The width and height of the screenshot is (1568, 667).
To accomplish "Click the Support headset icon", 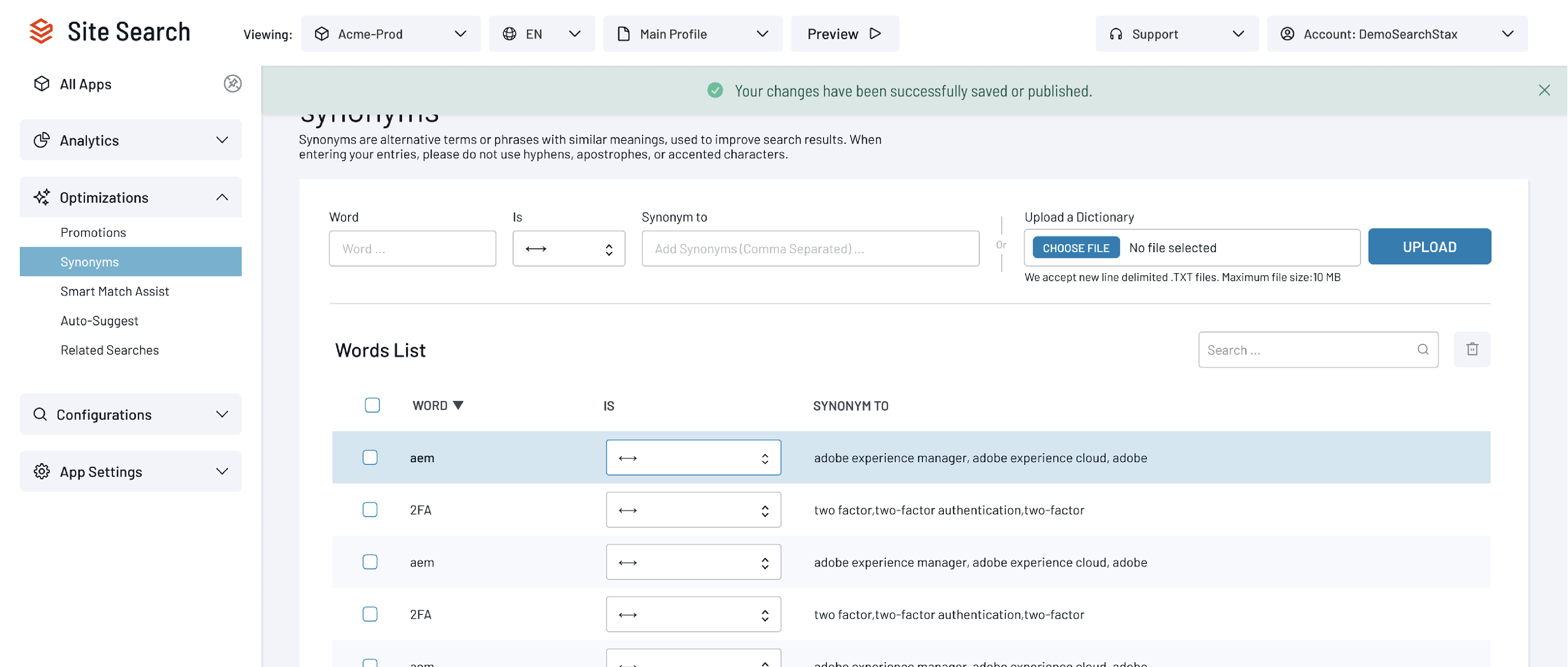I will [1116, 34].
